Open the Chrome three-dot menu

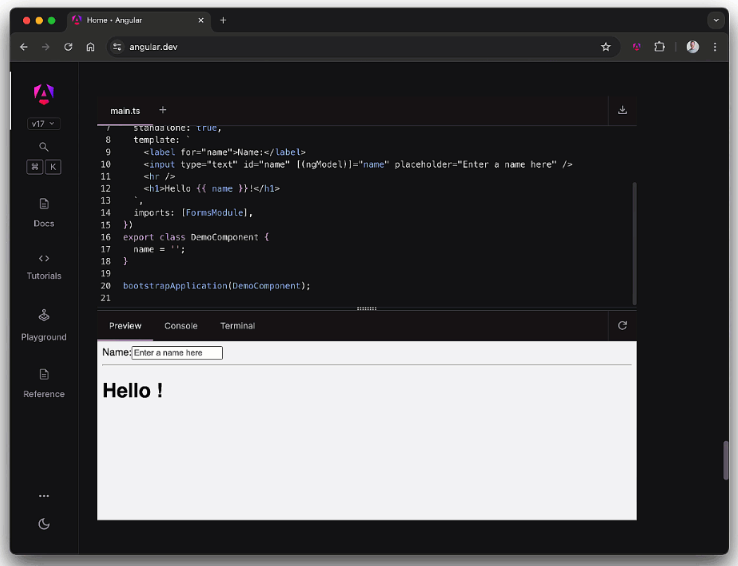click(x=715, y=47)
